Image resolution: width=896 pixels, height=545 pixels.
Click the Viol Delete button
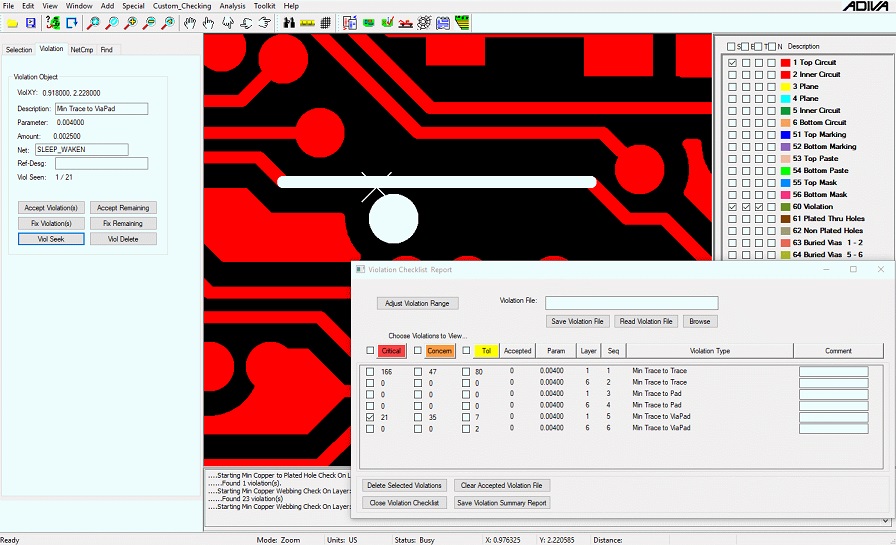click(x=123, y=239)
